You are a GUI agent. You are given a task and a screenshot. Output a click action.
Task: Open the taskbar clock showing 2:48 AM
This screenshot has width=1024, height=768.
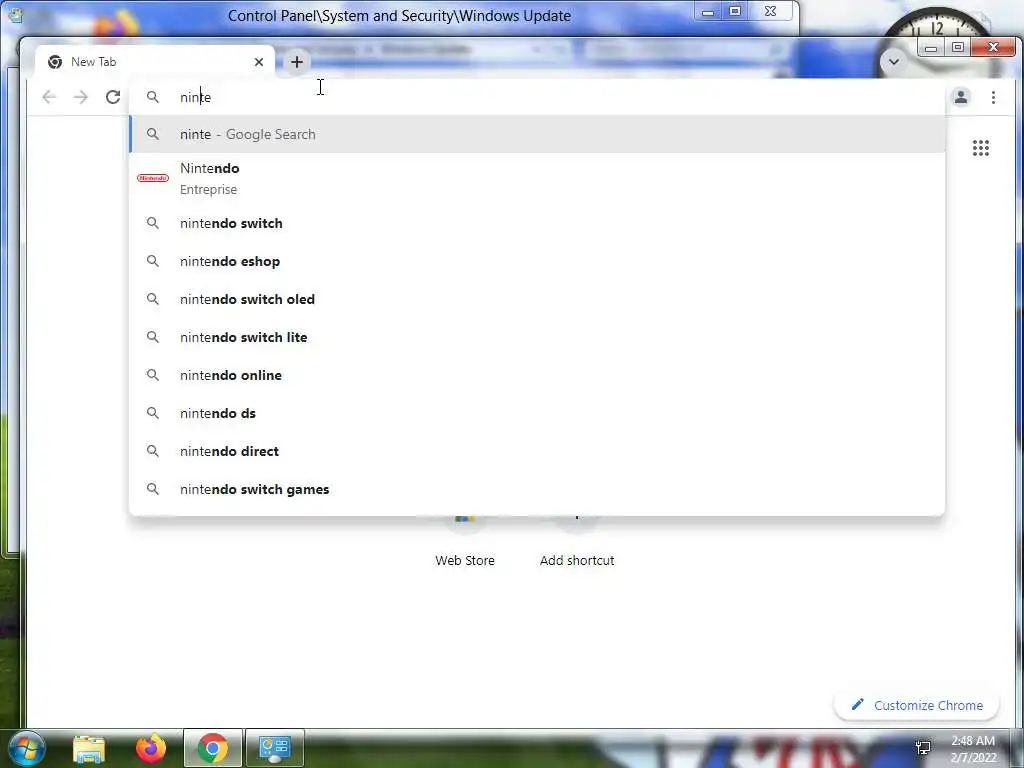pyautogui.click(x=973, y=749)
